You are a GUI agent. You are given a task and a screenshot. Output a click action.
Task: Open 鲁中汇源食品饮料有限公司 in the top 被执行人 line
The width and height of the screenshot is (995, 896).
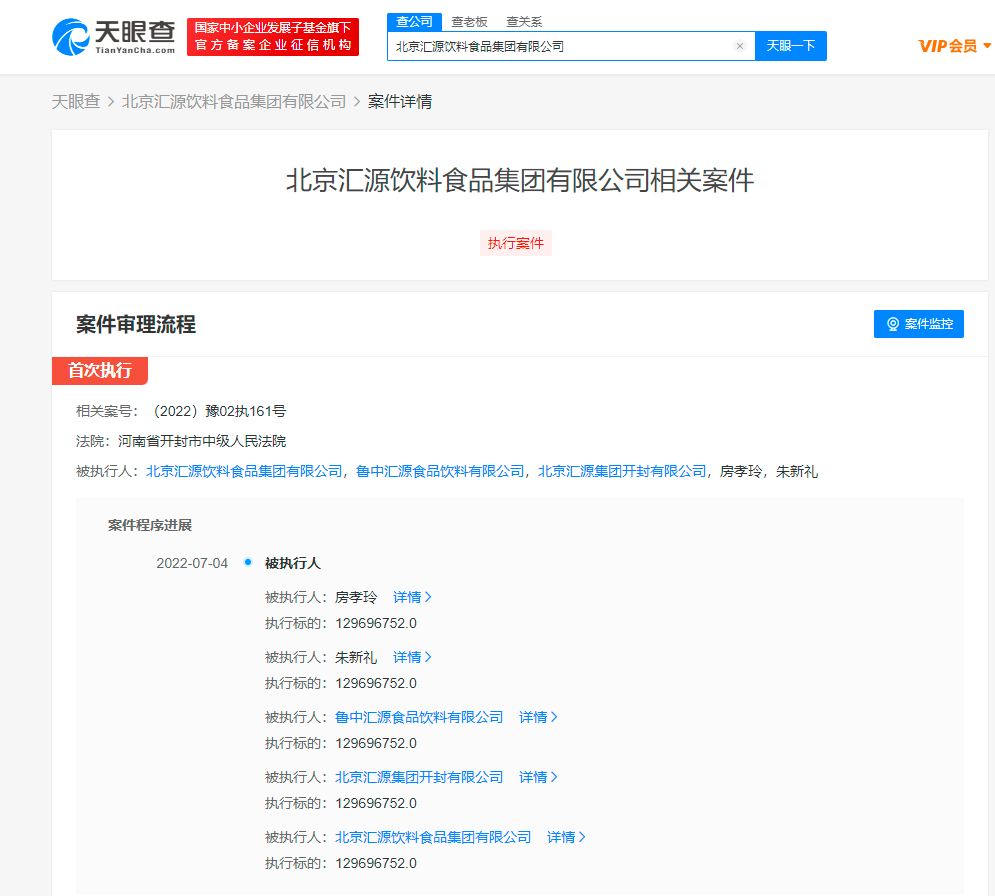click(440, 471)
